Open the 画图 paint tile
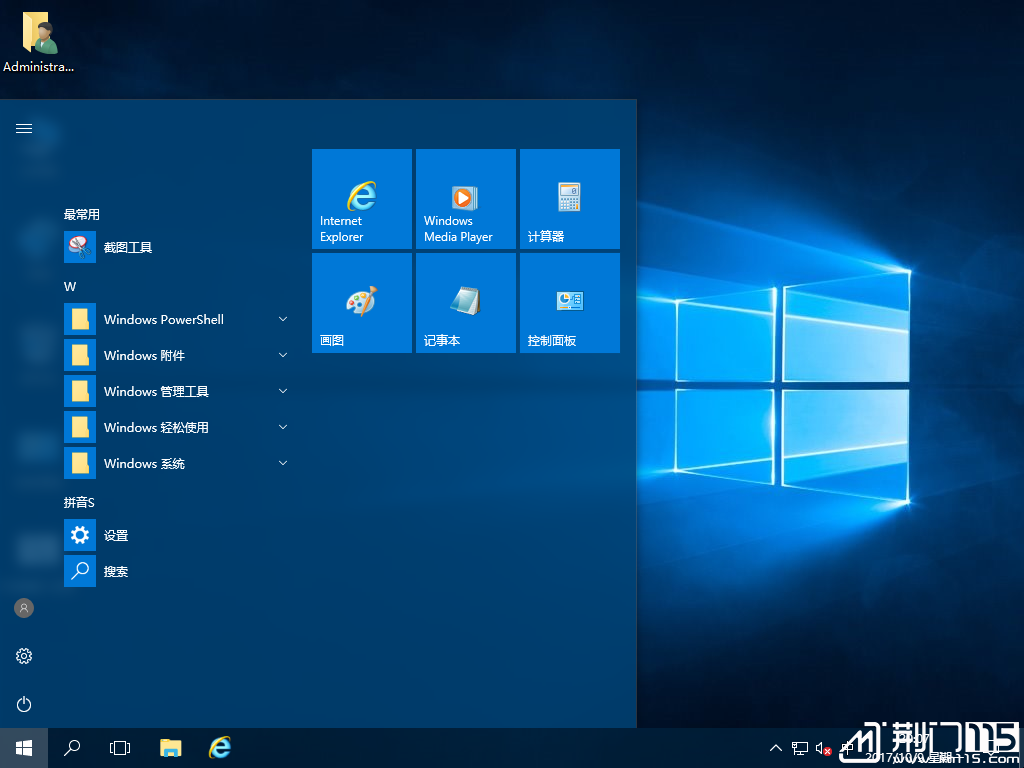The image size is (1024, 768). (361, 303)
